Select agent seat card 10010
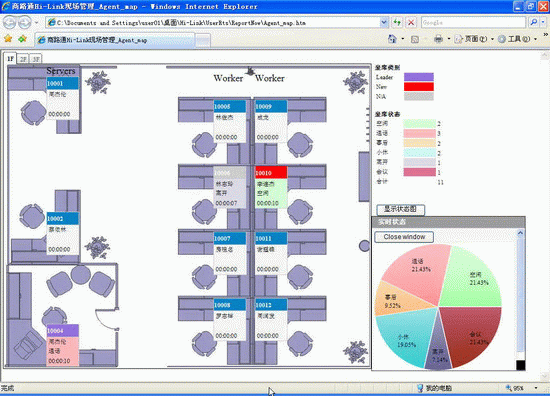 pos(271,187)
